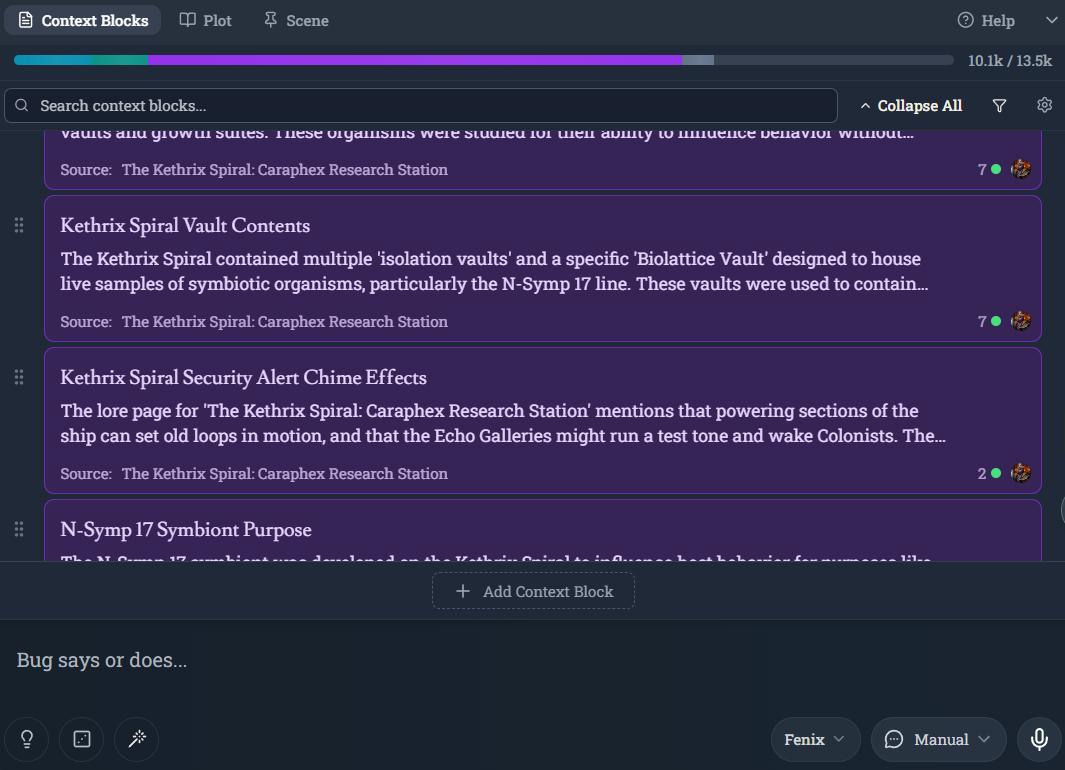1065x770 pixels.
Task: Click the purple segment of context usage bar
Action: (414, 60)
